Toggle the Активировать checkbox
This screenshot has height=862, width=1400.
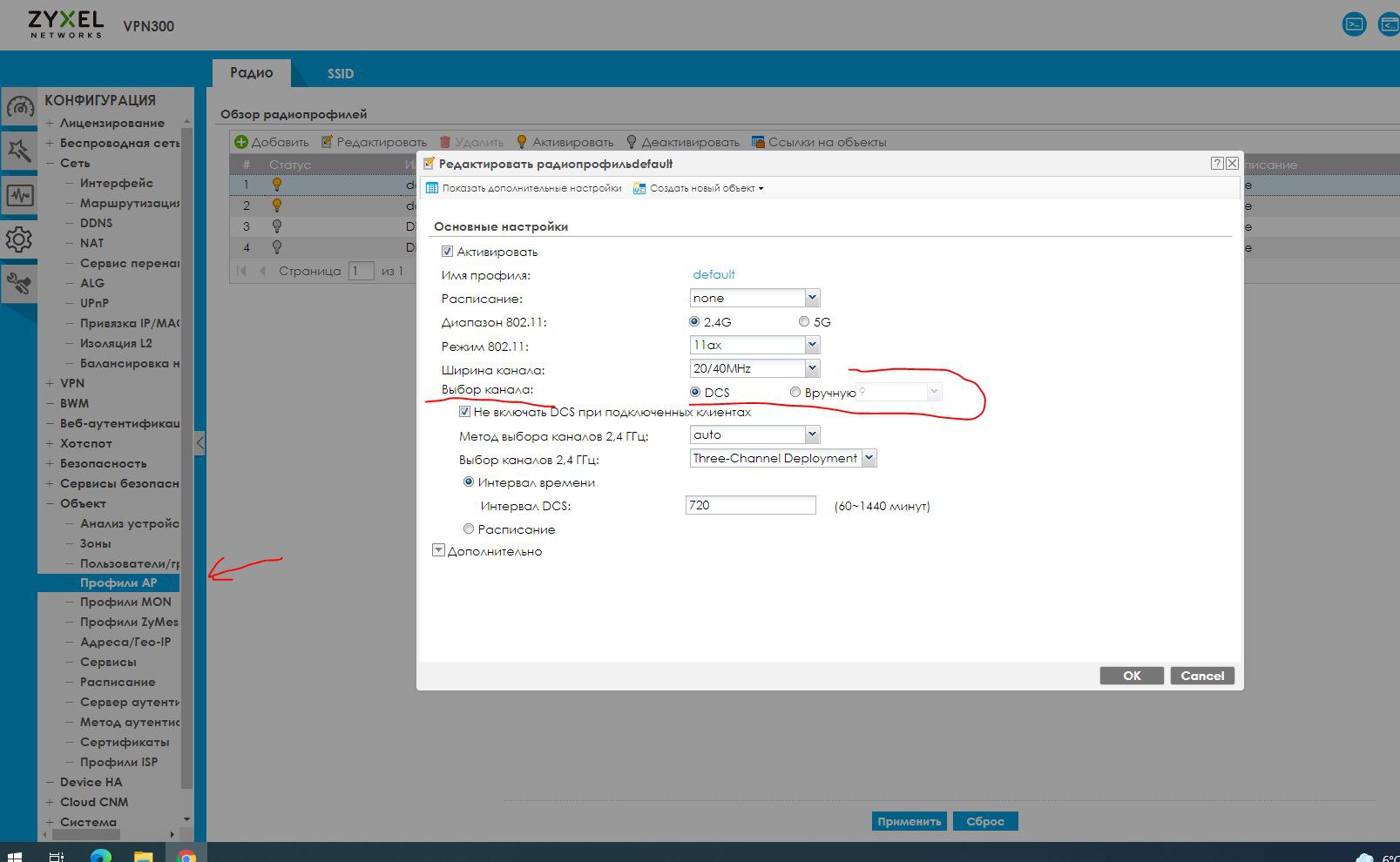click(x=448, y=252)
